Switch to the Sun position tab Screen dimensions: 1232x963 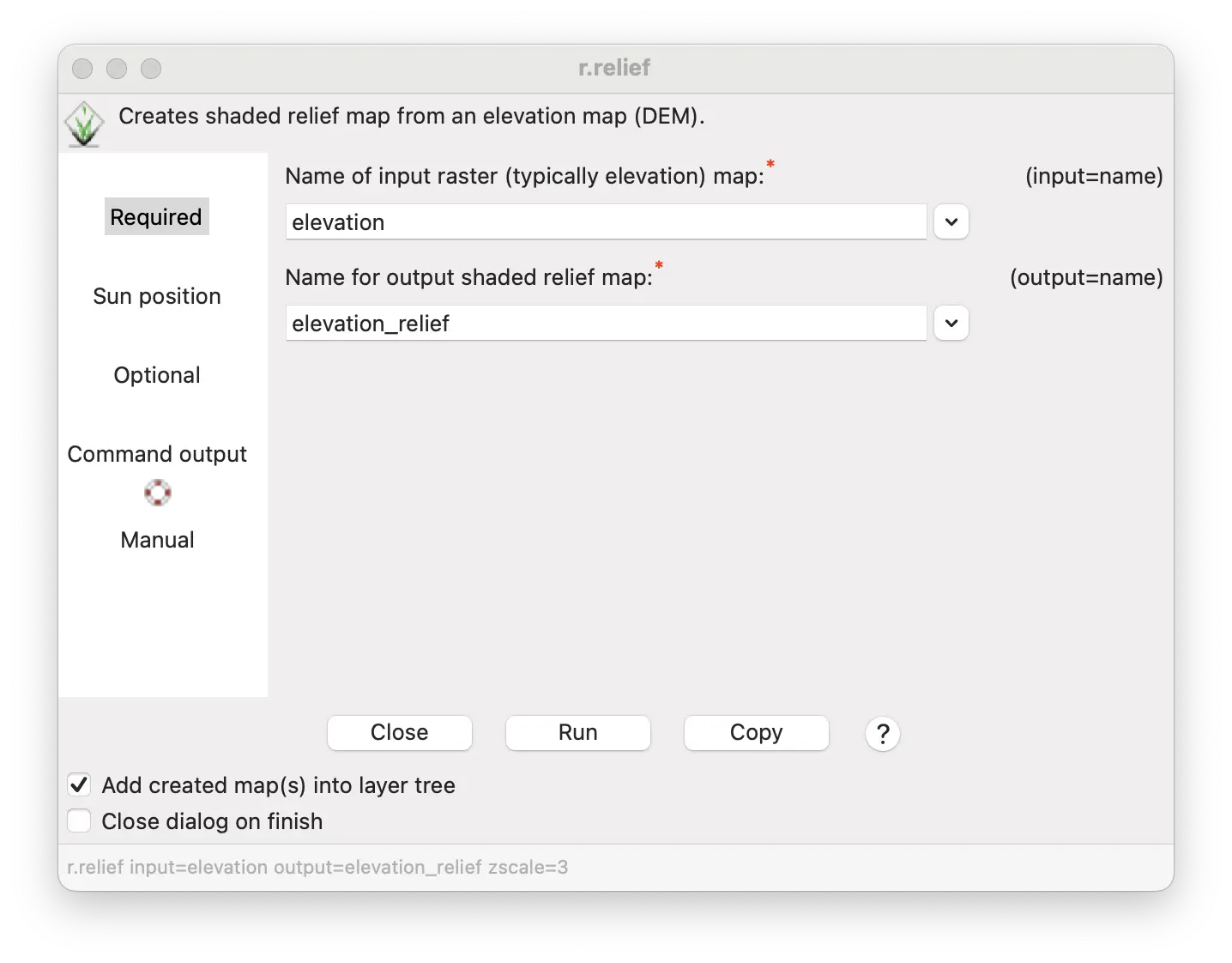(157, 296)
